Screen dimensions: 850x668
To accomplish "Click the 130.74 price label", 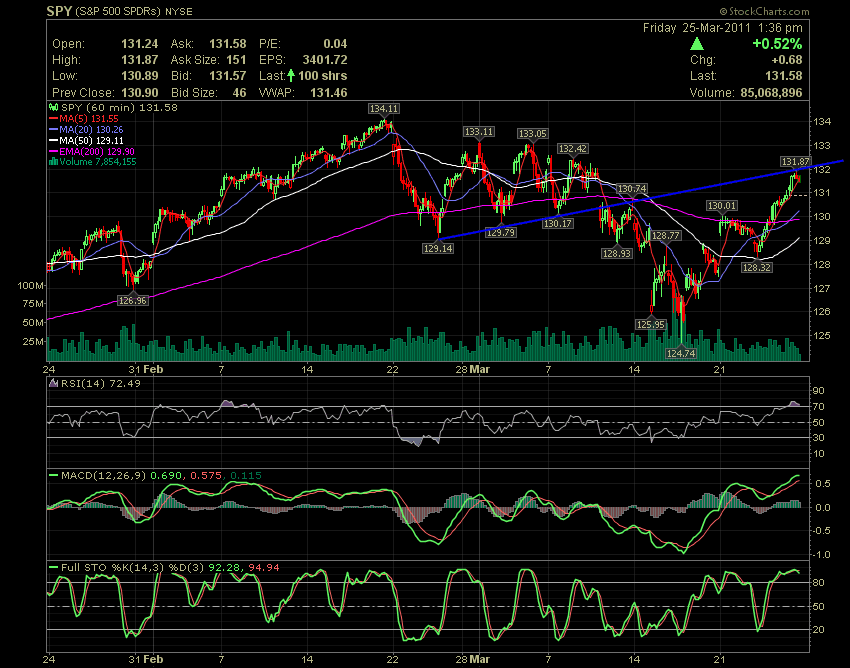I will 632,189.
